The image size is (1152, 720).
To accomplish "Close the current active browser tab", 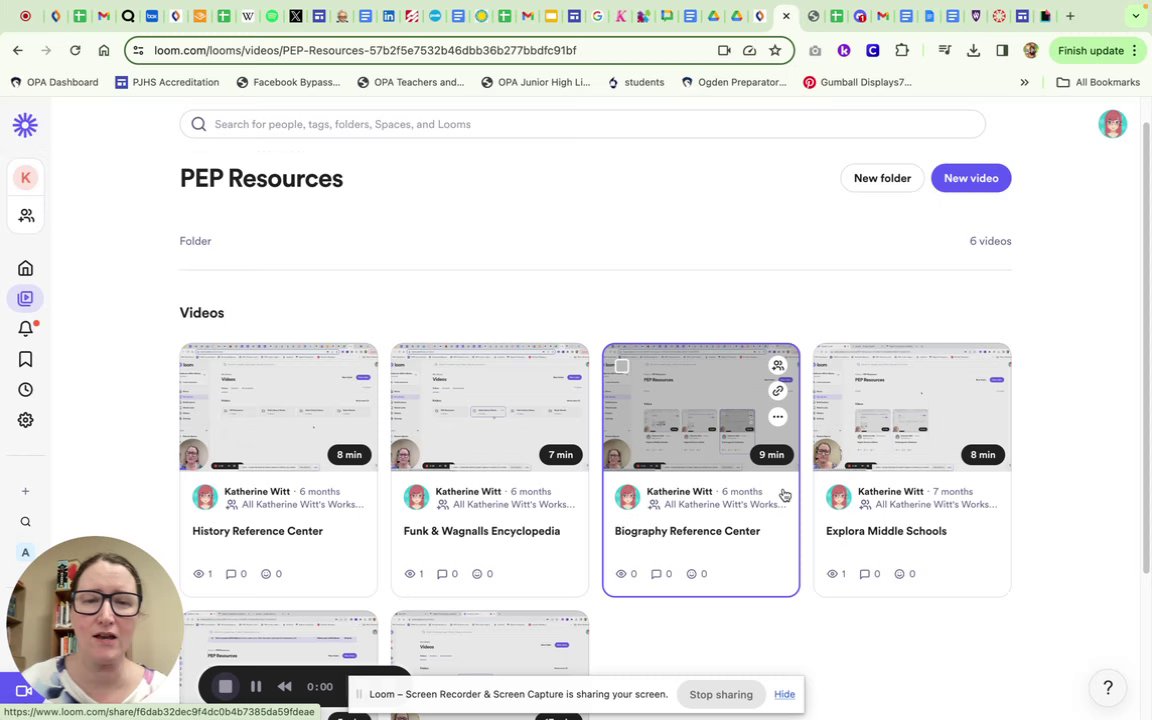I will [x=786, y=15].
